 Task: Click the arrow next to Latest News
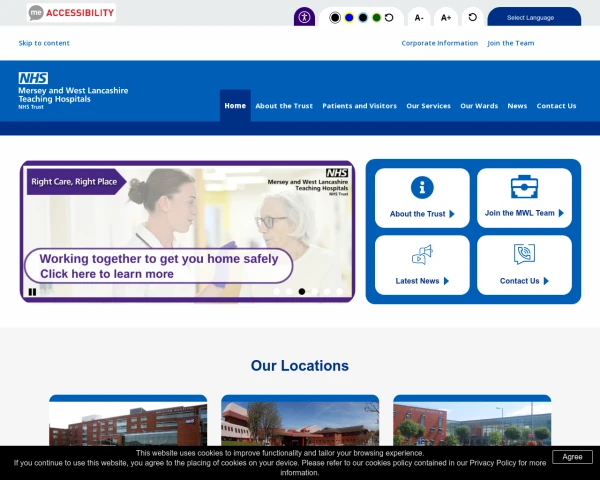446,281
